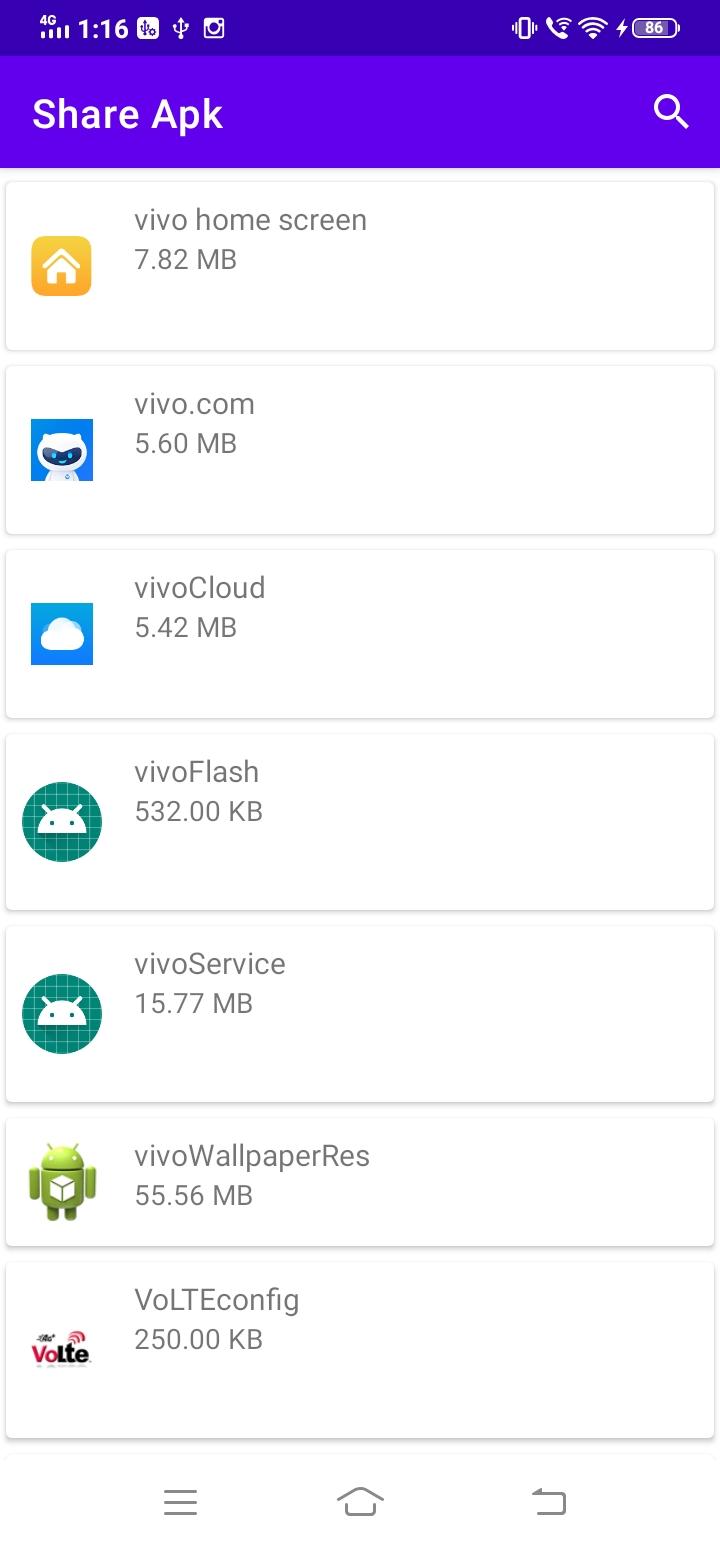Screen dimensions: 720x1544
Task: Tap the vivoWallpaperRes green Android icon
Action: (62, 1182)
